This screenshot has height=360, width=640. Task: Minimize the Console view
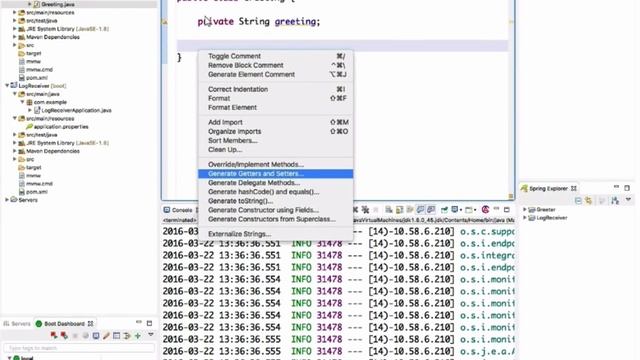coord(496,209)
